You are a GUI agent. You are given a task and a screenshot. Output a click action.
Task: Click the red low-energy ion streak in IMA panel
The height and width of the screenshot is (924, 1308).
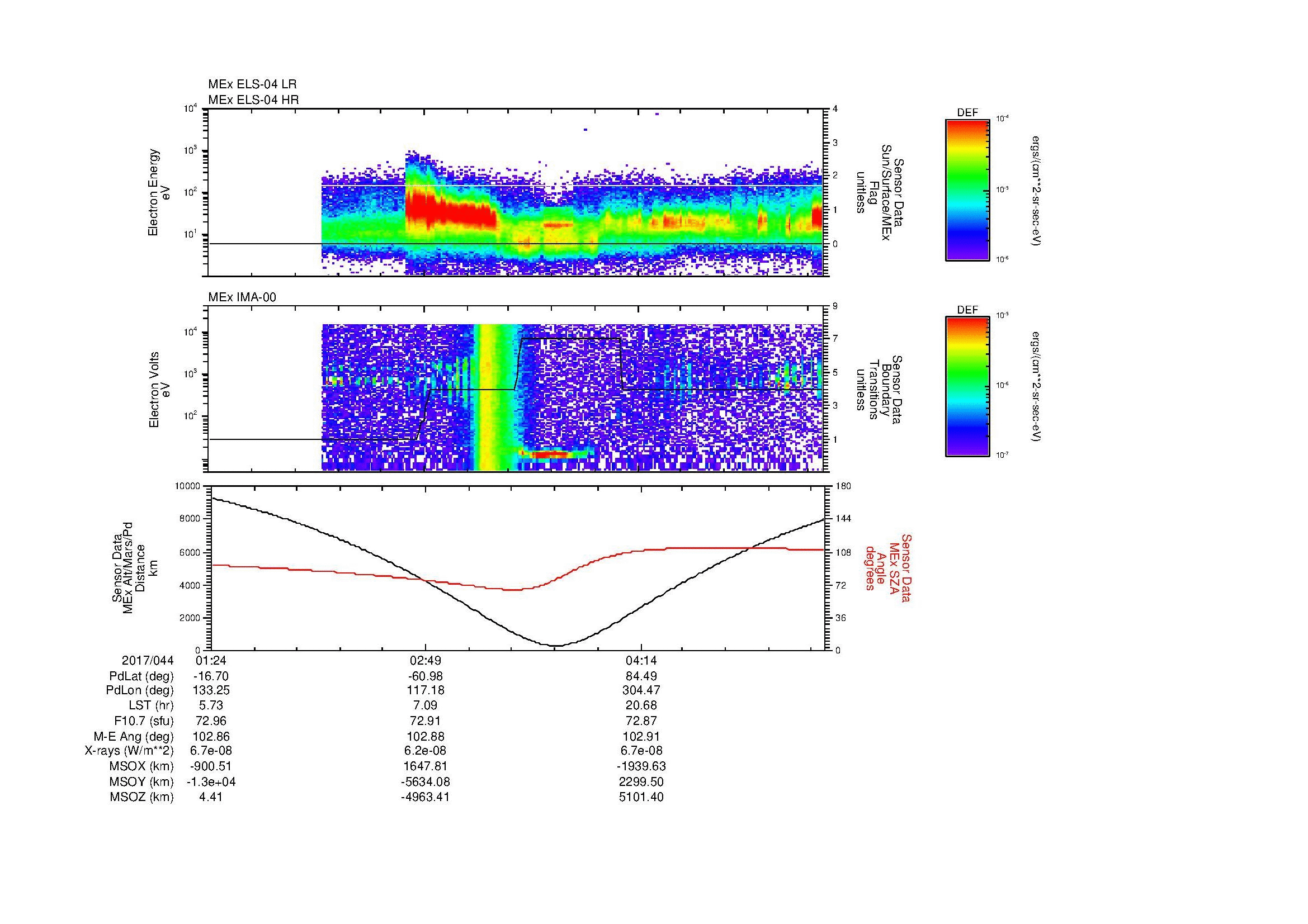[550, 454]
